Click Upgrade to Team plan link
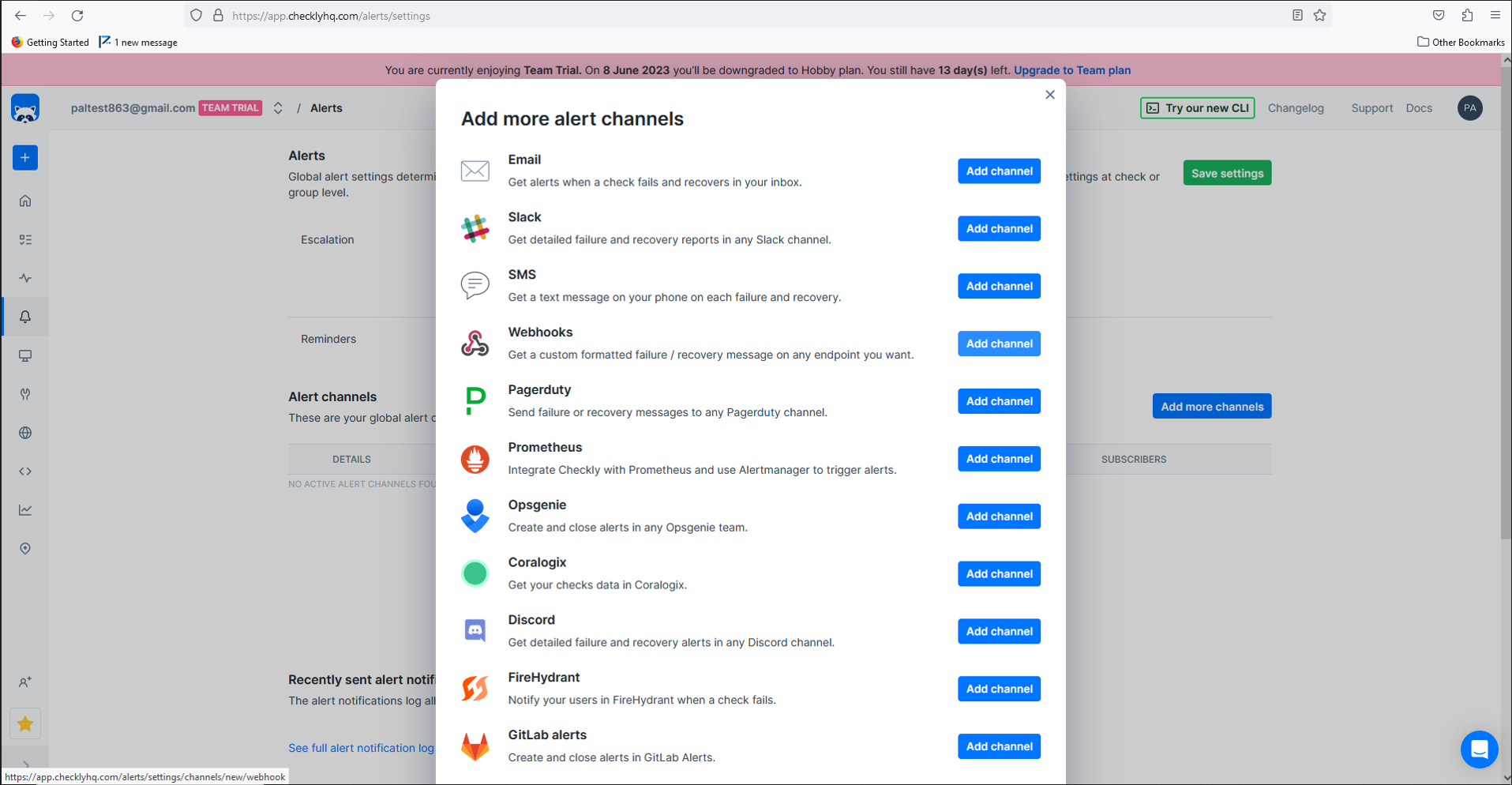Image resolution: width=1512 pixels, height=785 pixels. click(1071, 70)
